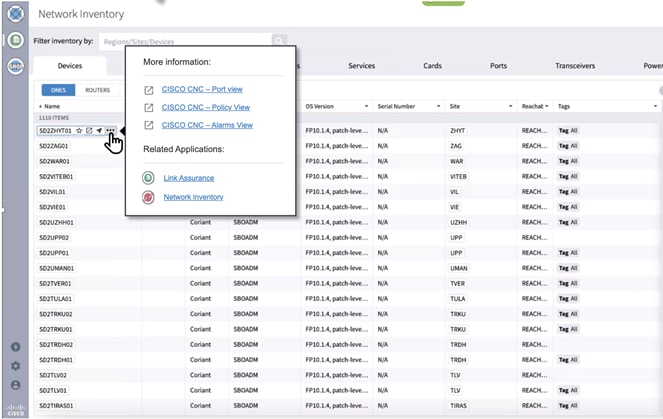
Task: Select the ONES toggle button
Action: pos(58,90)
